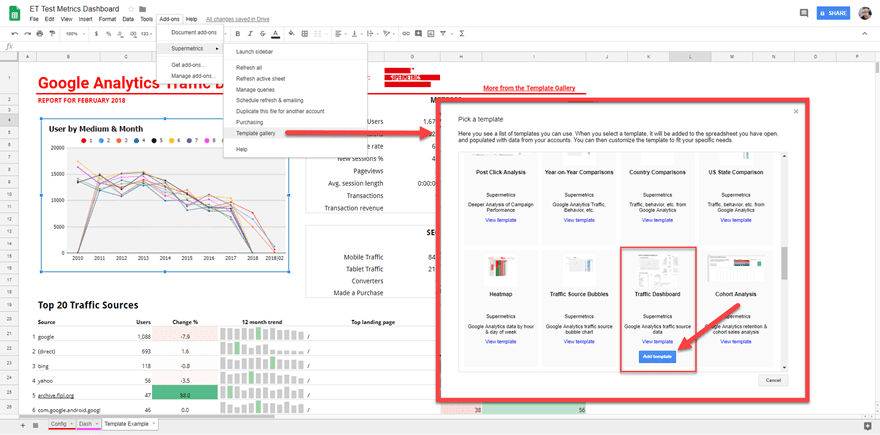The image size is (880, 435).
Task: Click the blue Add template button
Action: (657, 357)
